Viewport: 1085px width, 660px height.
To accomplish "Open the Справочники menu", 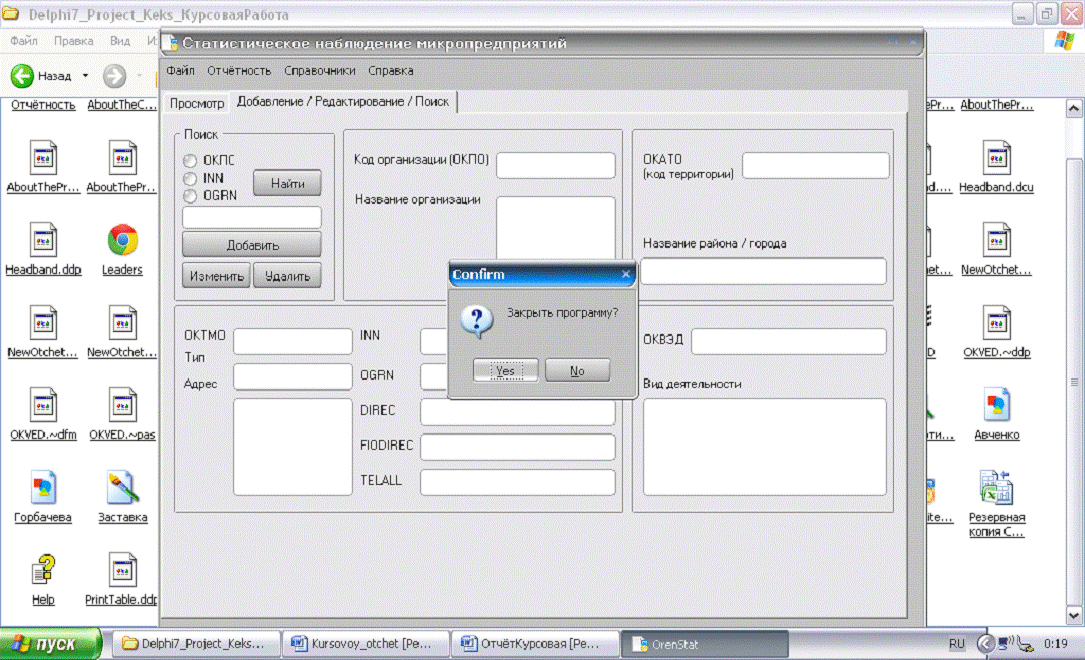I will point(320,71).
